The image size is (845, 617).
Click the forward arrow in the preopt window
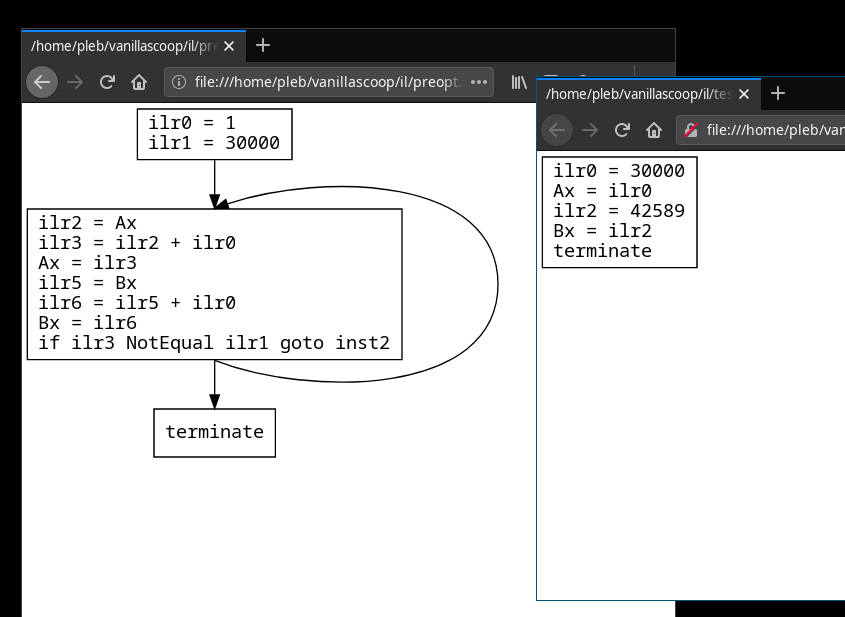[75, 82]
